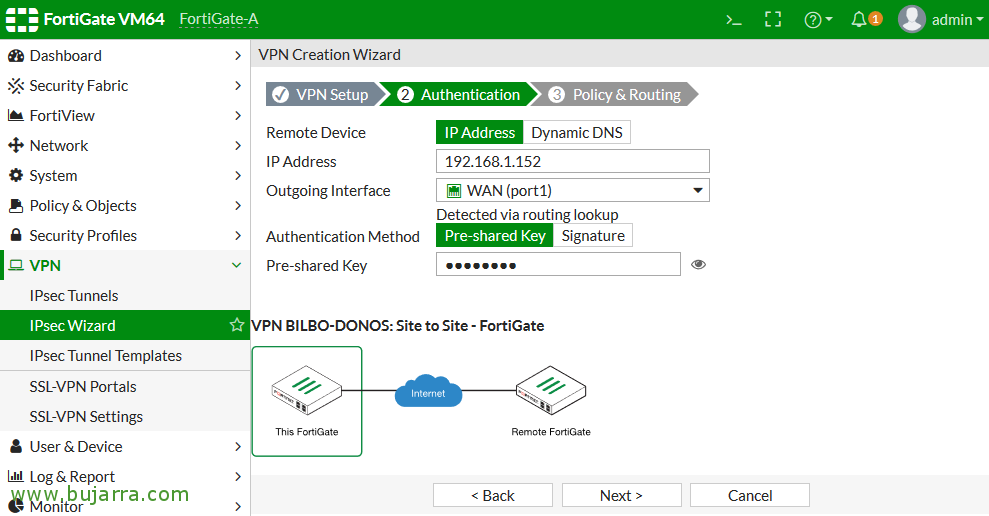Image resolution: width=989 pixels, height=516 pixels.
Task: Choose Signature authentication method
Action: pyautogui.click(x=593, y=235)
